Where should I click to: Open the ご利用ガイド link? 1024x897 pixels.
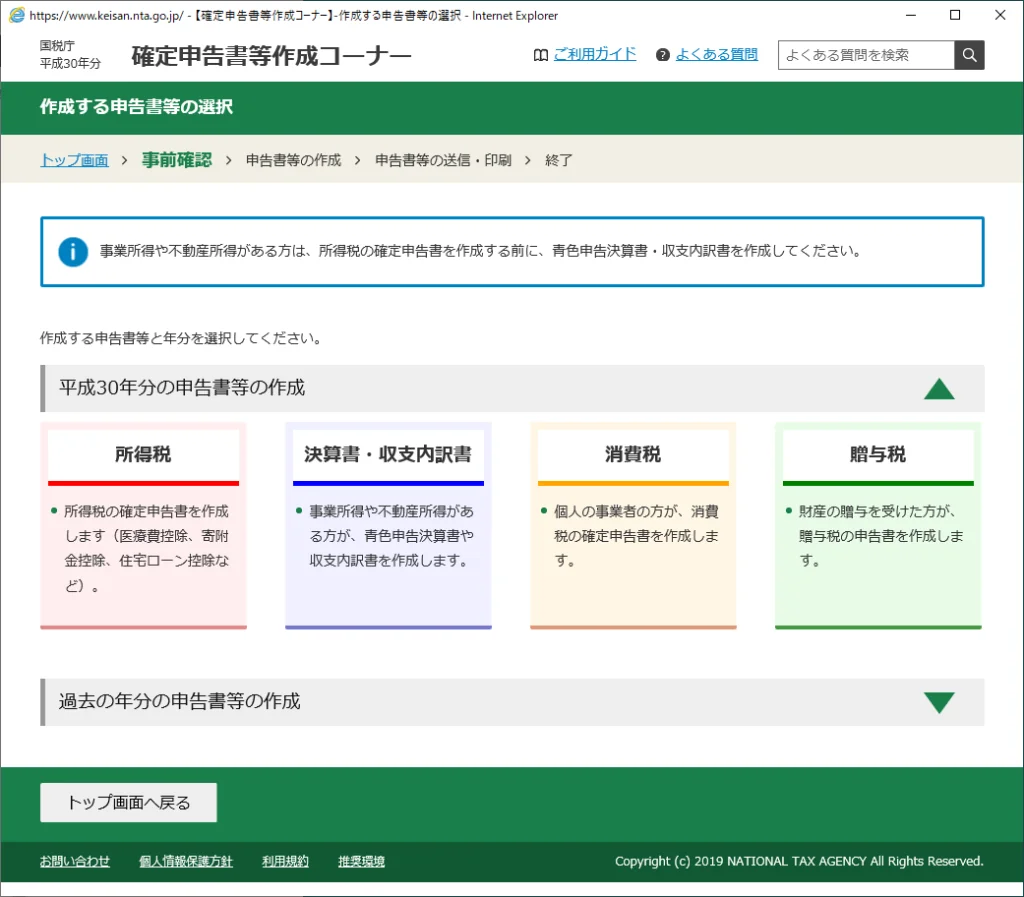coord(595,55)
